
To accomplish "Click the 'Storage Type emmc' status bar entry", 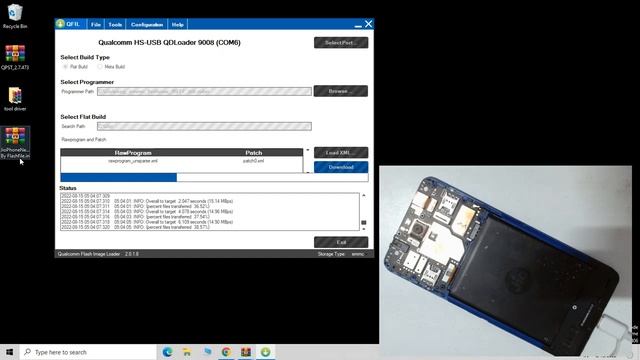I will [x=341, y=254].
